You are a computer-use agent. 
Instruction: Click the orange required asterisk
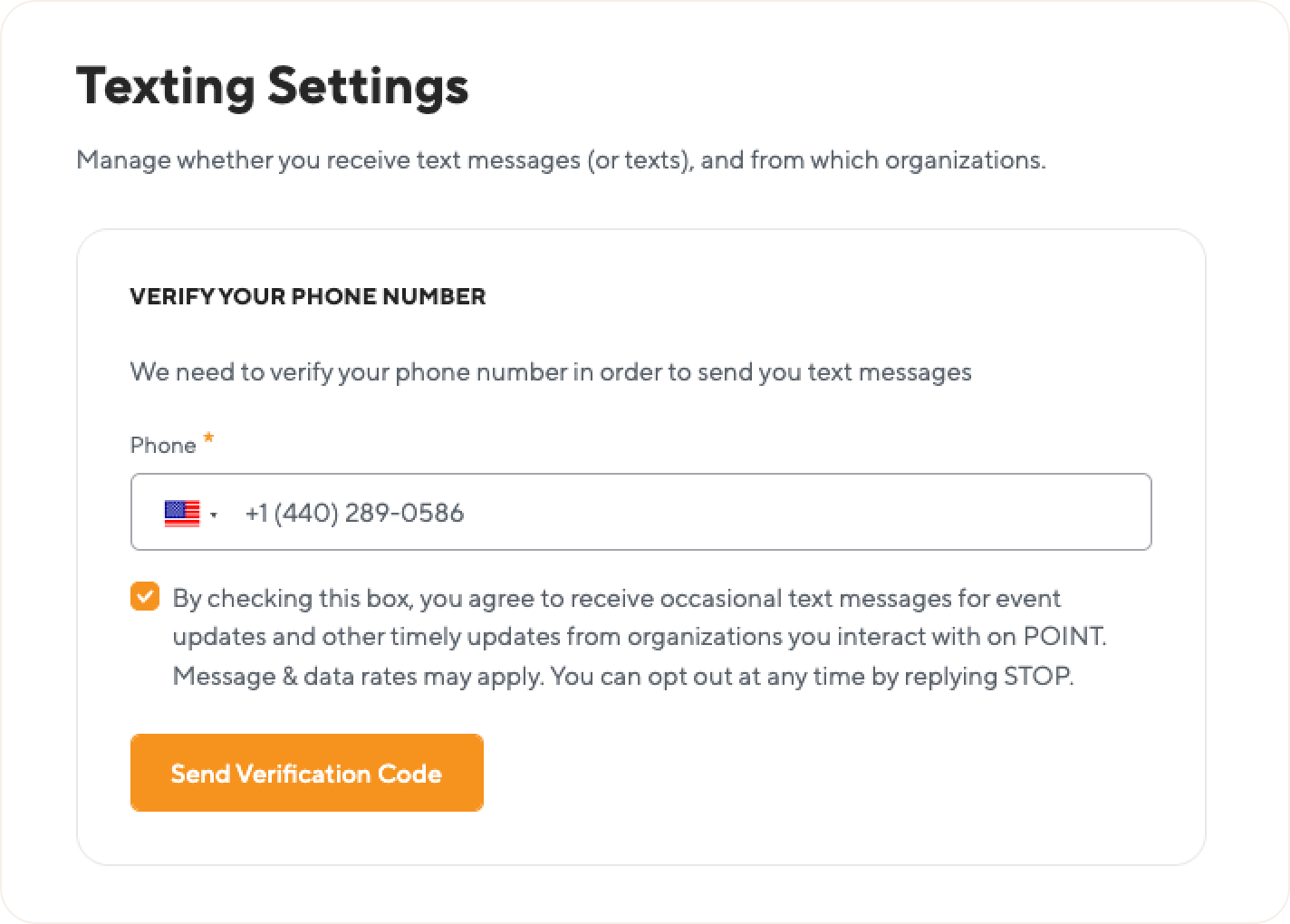[x=208, y=438]
